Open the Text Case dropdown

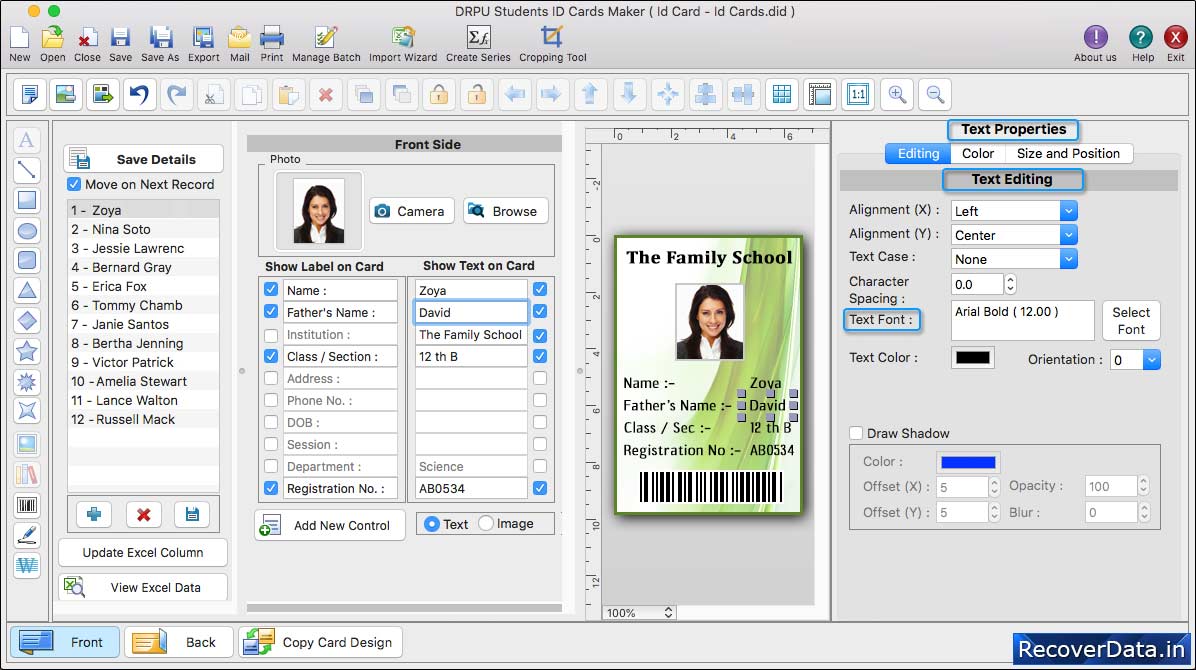click(1068, 259)
